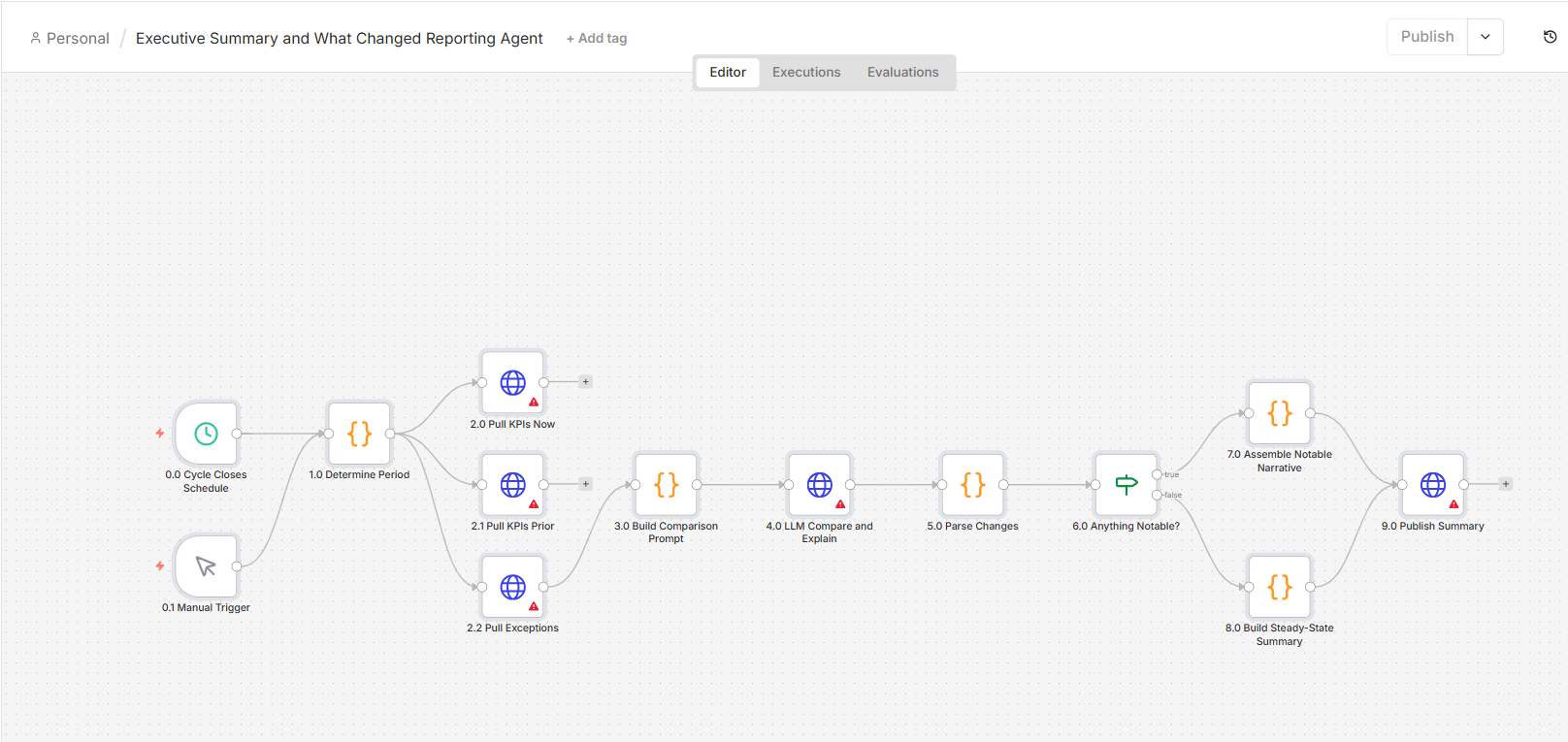
Task: Open the Assemble Notable Narrative code node
Action: 1280,413
